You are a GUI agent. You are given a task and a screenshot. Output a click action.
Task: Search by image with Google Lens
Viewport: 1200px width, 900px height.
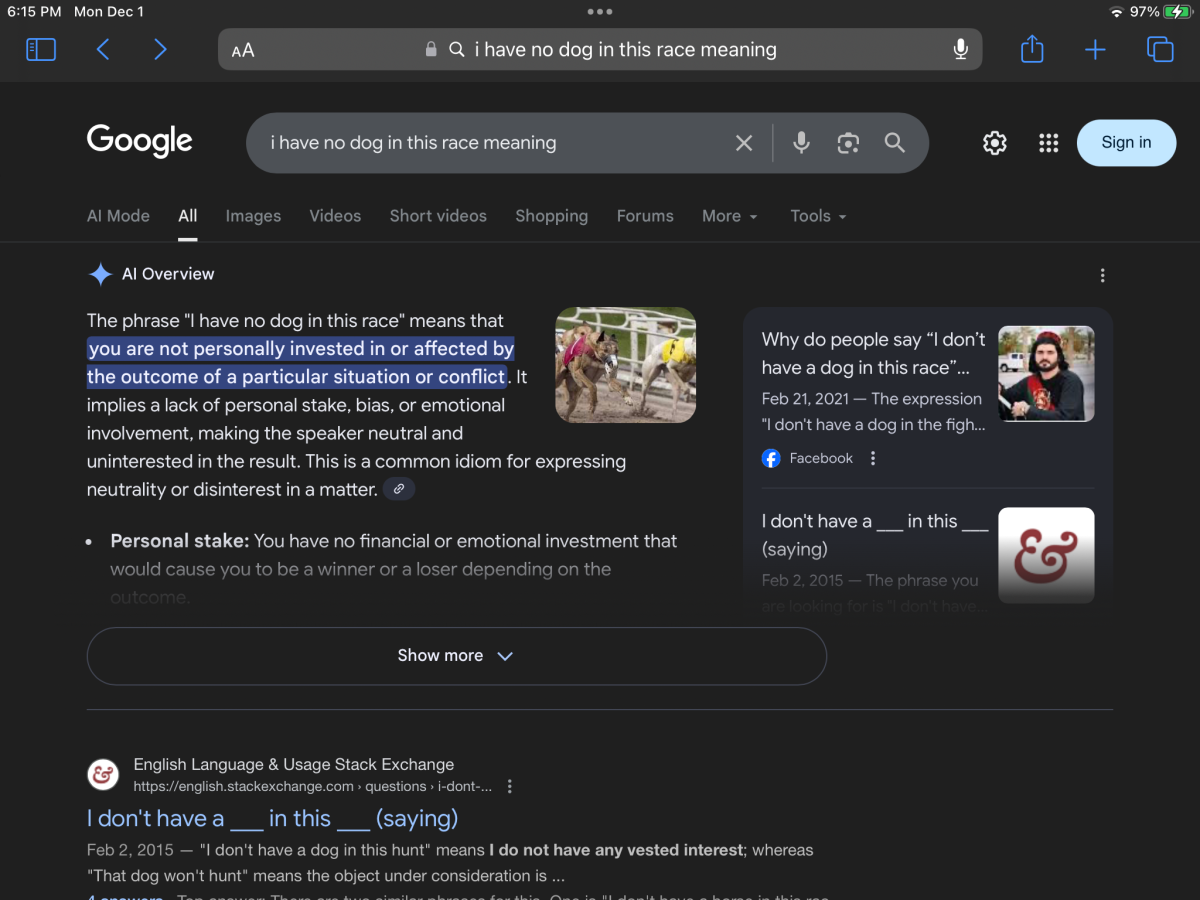[x=848, y=143]
